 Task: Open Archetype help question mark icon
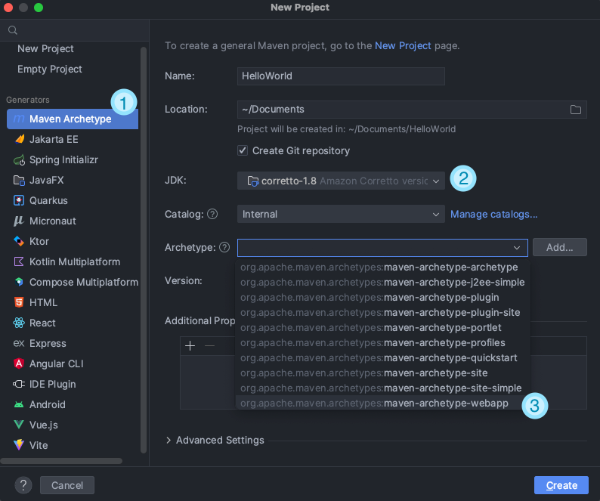(x=225, y=248)
